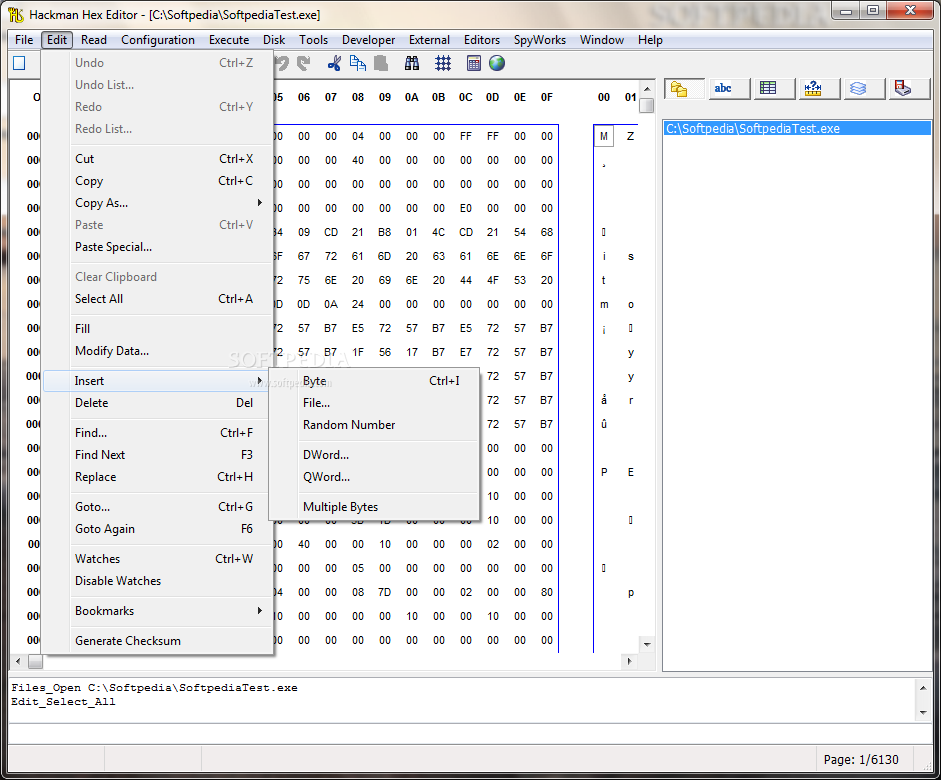Choose Disable Watches menu entry
Screen dimensions: 941x780
158,581
